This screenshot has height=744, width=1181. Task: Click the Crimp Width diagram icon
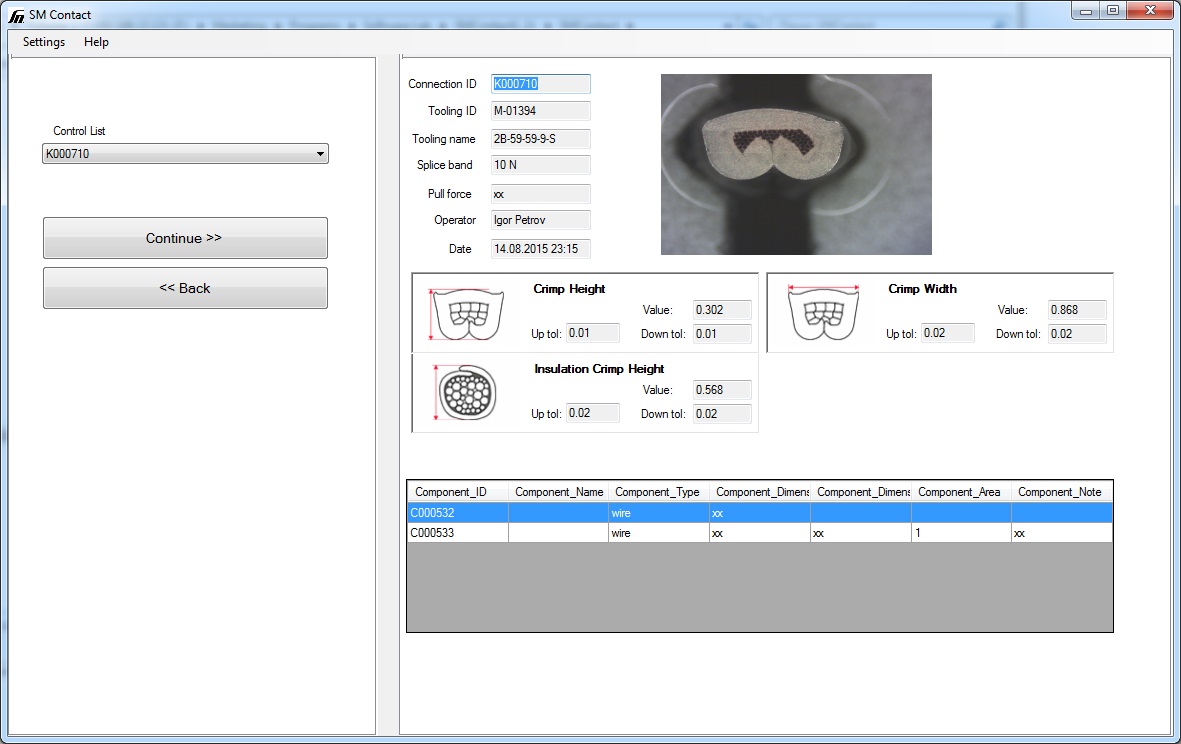click(x=823, y=313)
